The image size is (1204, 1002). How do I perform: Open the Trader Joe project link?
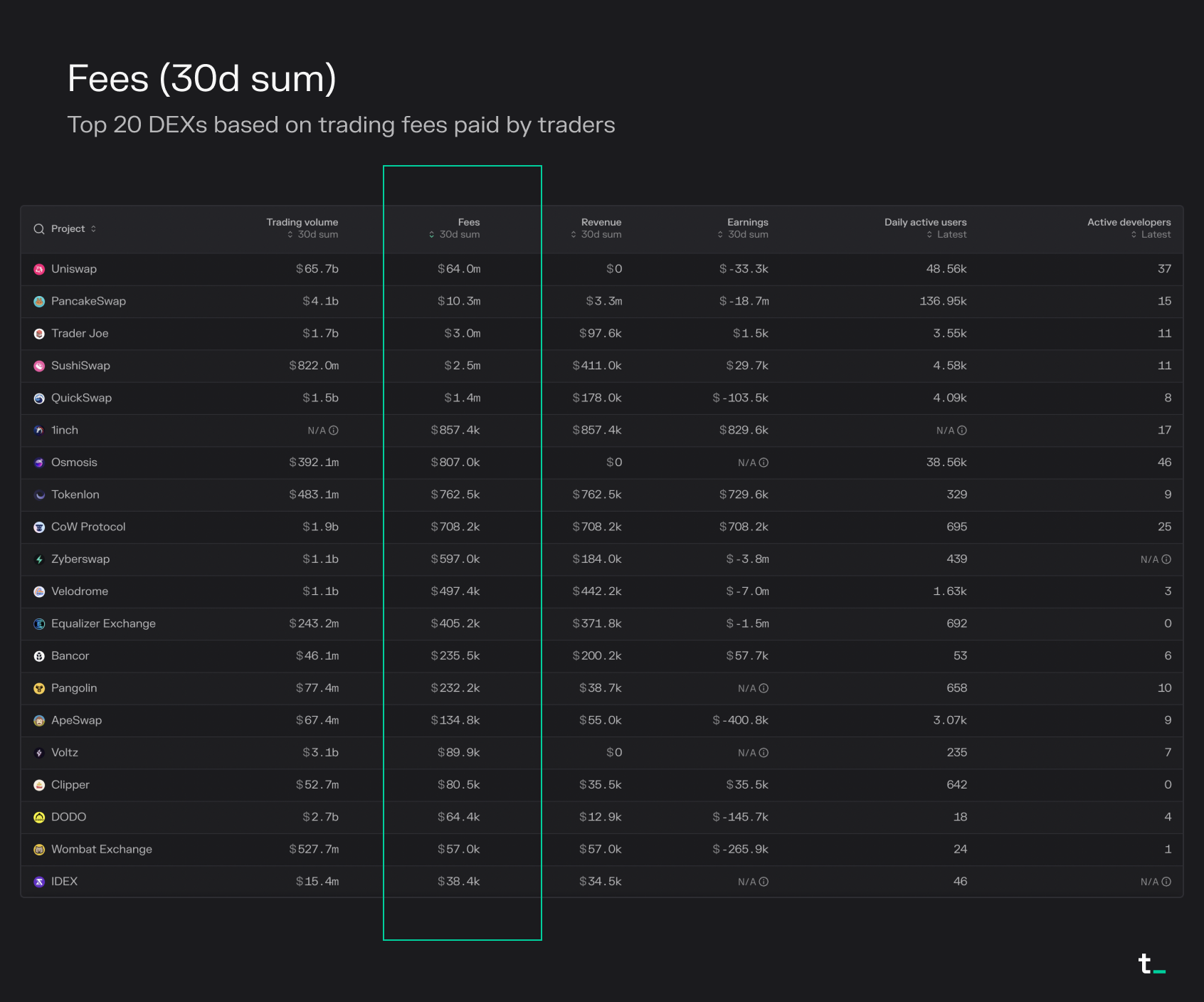coord(80,334)
